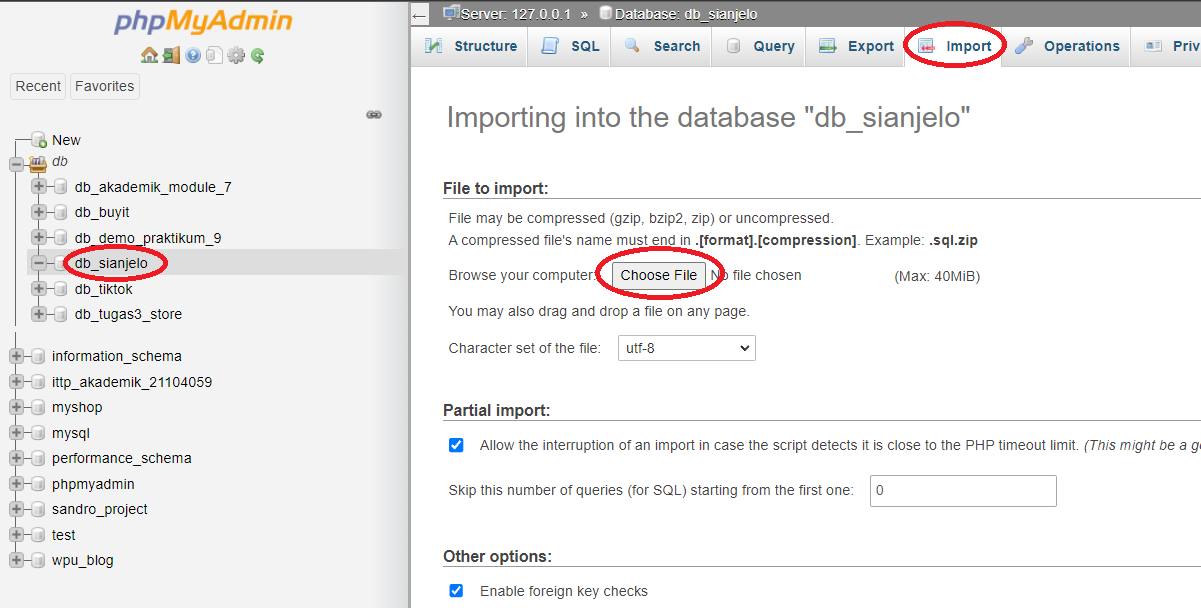1201x608 pixels.
Task: Expand information_schema database node
Action: (16, 356)
